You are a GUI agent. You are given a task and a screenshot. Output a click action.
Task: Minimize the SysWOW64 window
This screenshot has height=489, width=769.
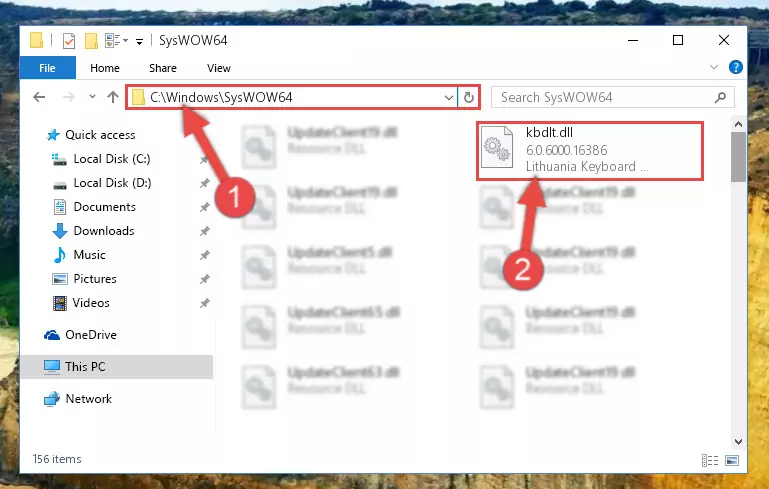[x=633, y=40]
